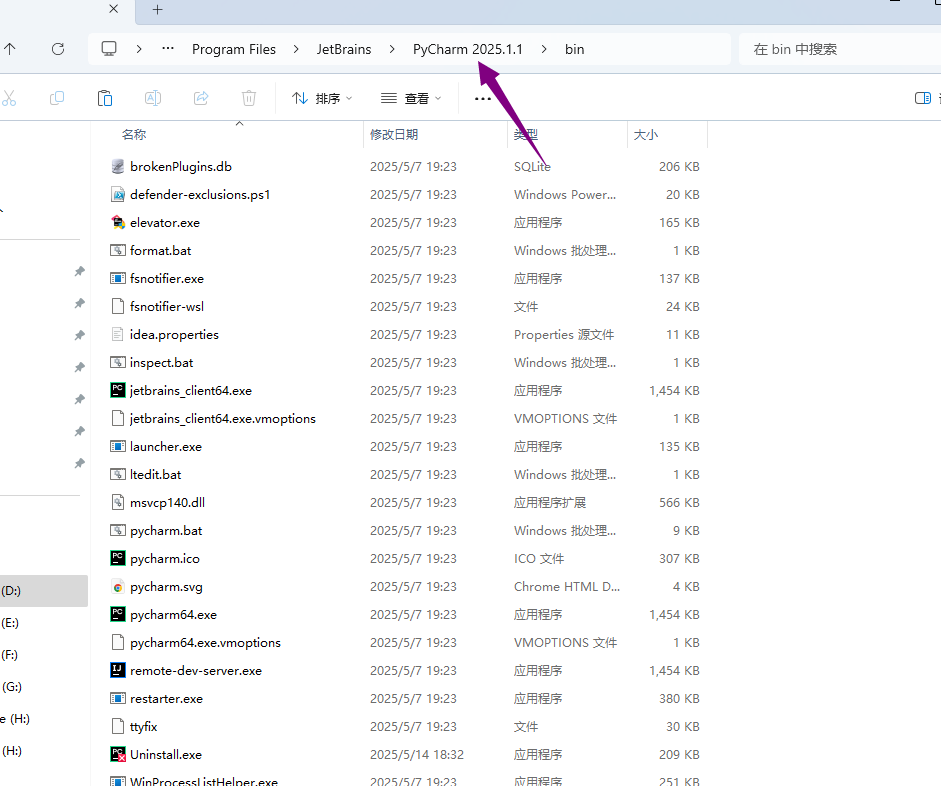Select msvcp140.dll file icon

click(x=118, y=502)
